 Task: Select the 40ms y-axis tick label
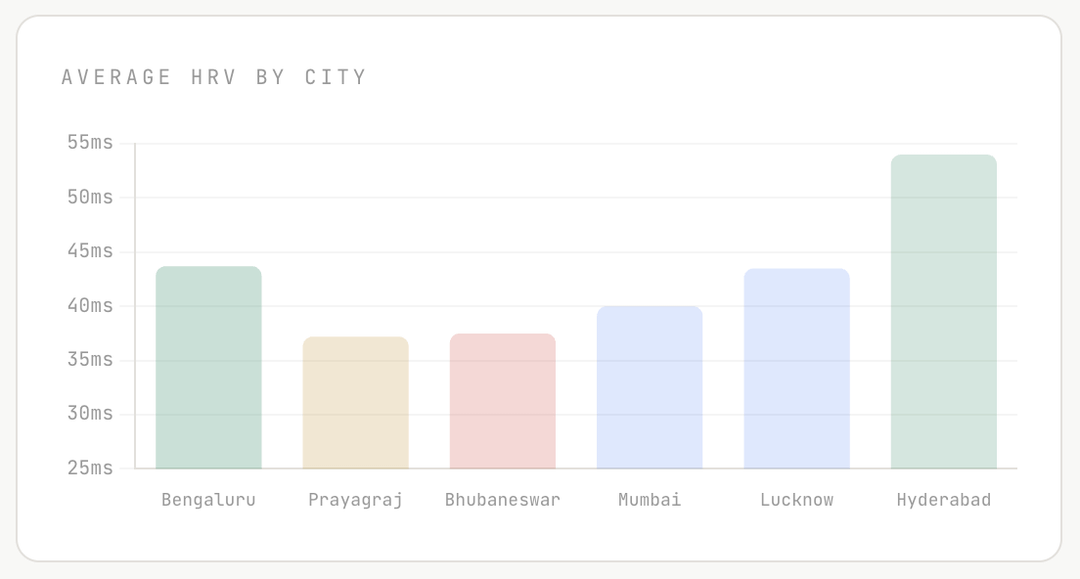[x=90, y=306]
